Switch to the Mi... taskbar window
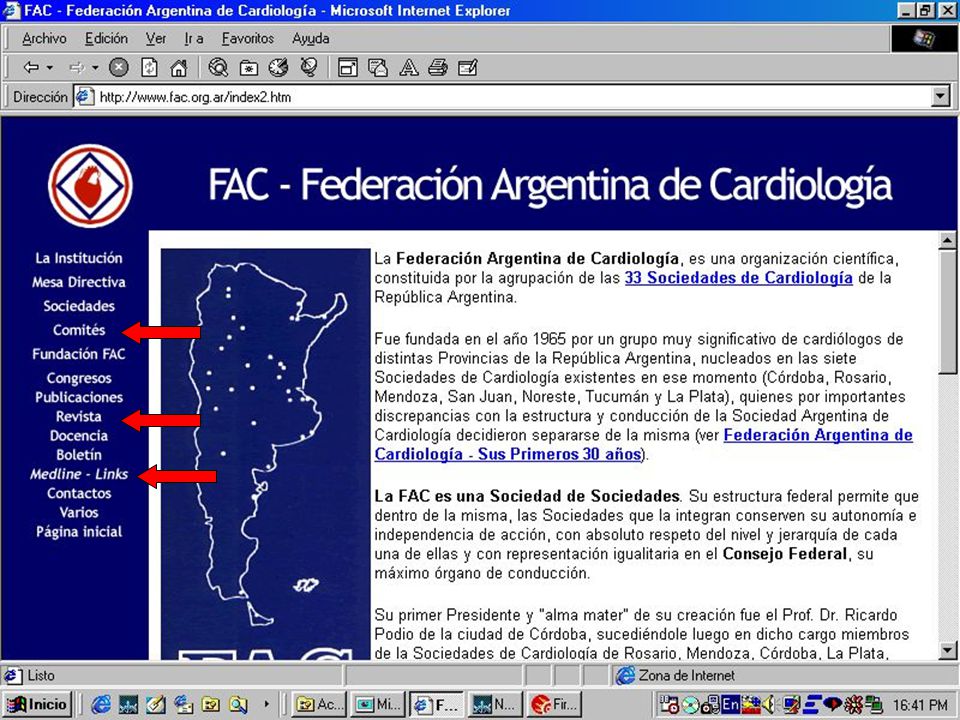The height and width of the screenshot is (720, 960). 378,705
